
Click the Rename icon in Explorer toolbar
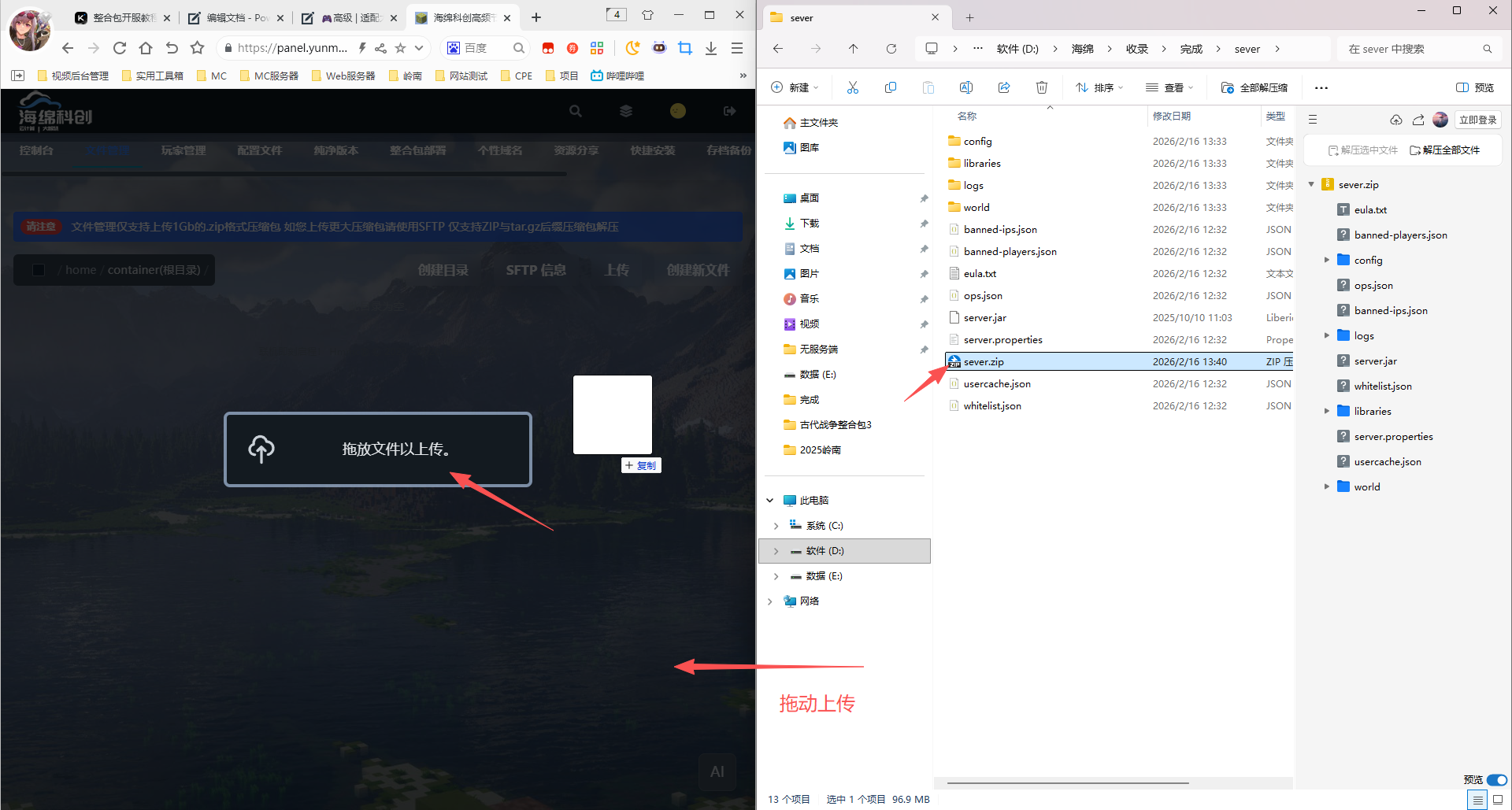(x=965, y=87)
